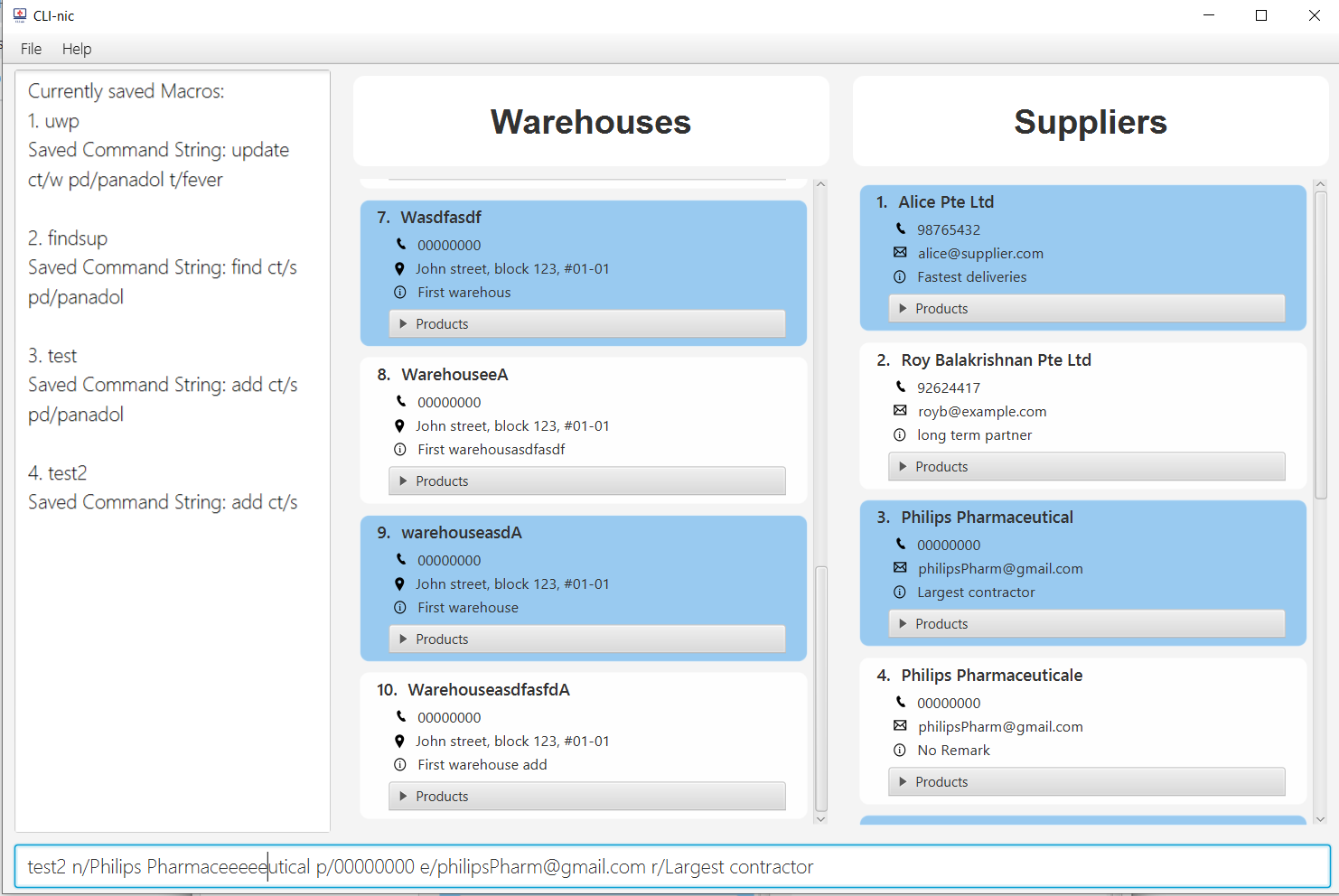Expand Products for supplier Philips Pharmaceuticale
This screenshot has width=1339, height=896.
[x=1087, y=781]
